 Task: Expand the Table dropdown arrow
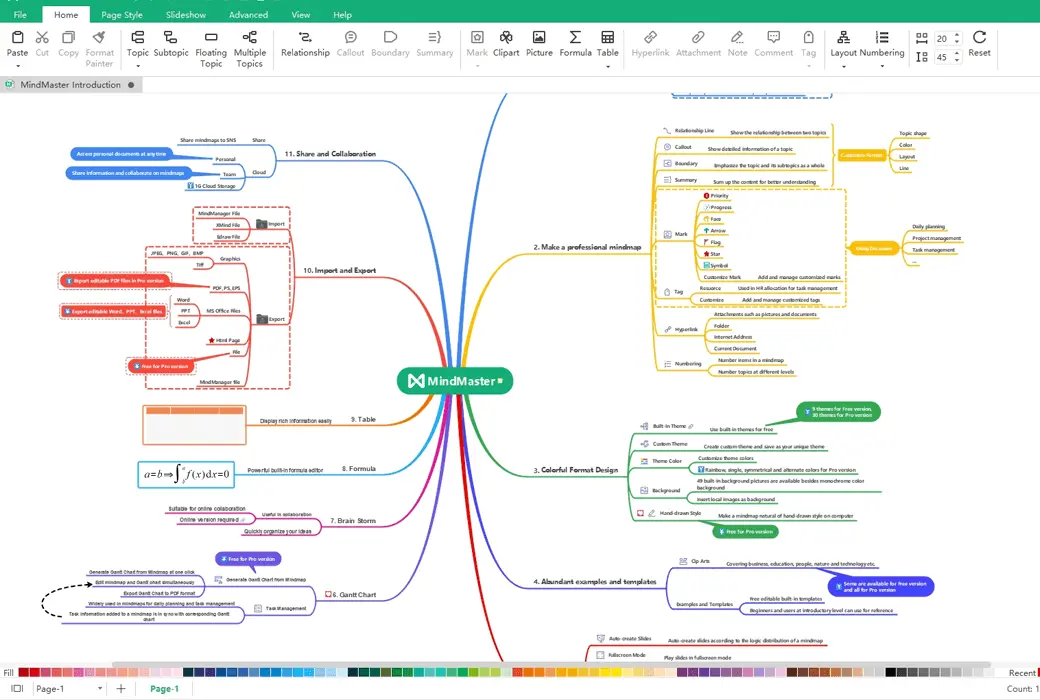tap(608, 66)
